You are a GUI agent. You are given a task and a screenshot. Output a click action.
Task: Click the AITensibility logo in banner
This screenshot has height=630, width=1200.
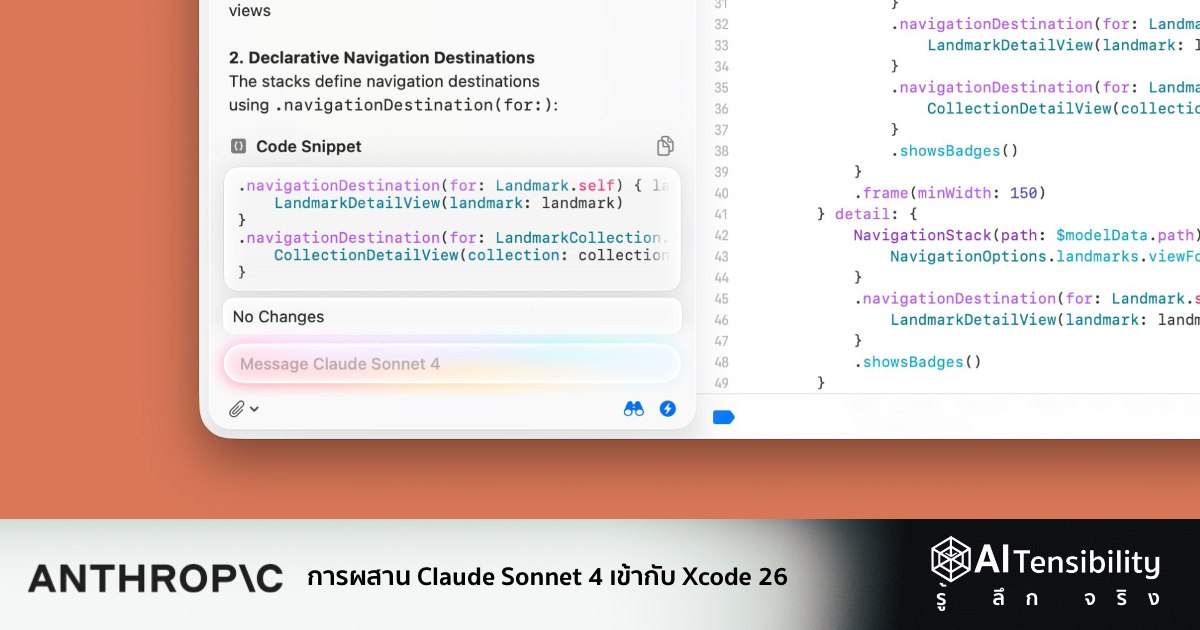pyautogui.click(x=1046, y=572)
